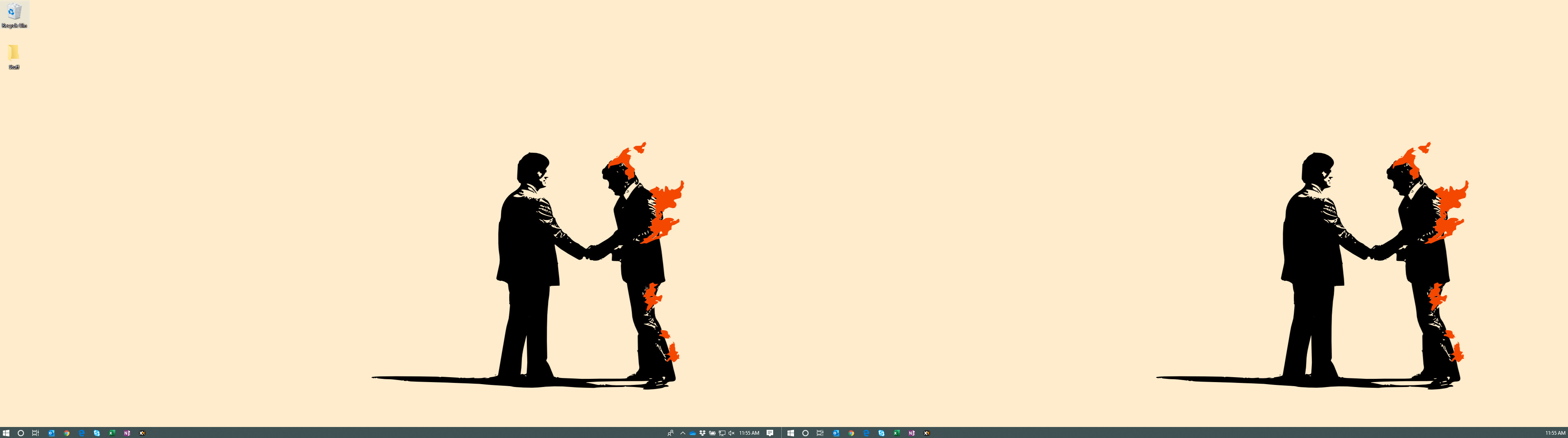Open Start menu on the second monitor's taskbar
Viewport: 1568px width, 438px height.
coord(791,433)
